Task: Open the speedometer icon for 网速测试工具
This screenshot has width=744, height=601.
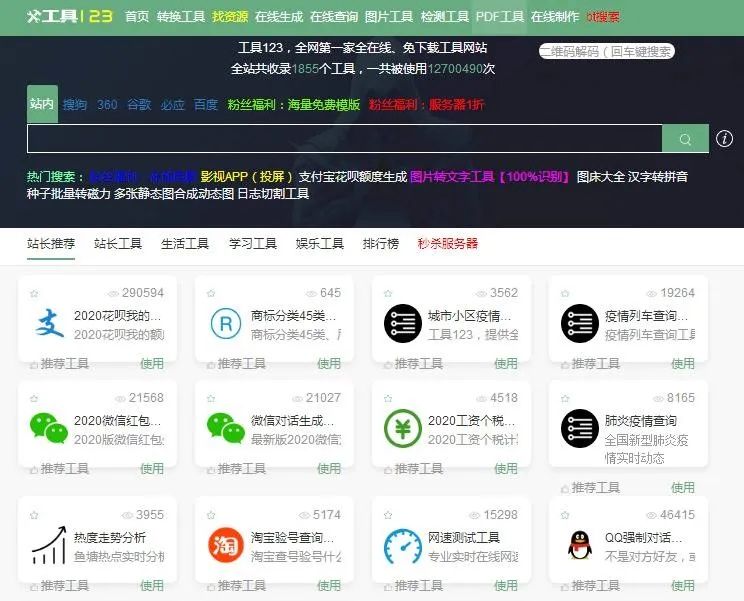Action: 403,546
